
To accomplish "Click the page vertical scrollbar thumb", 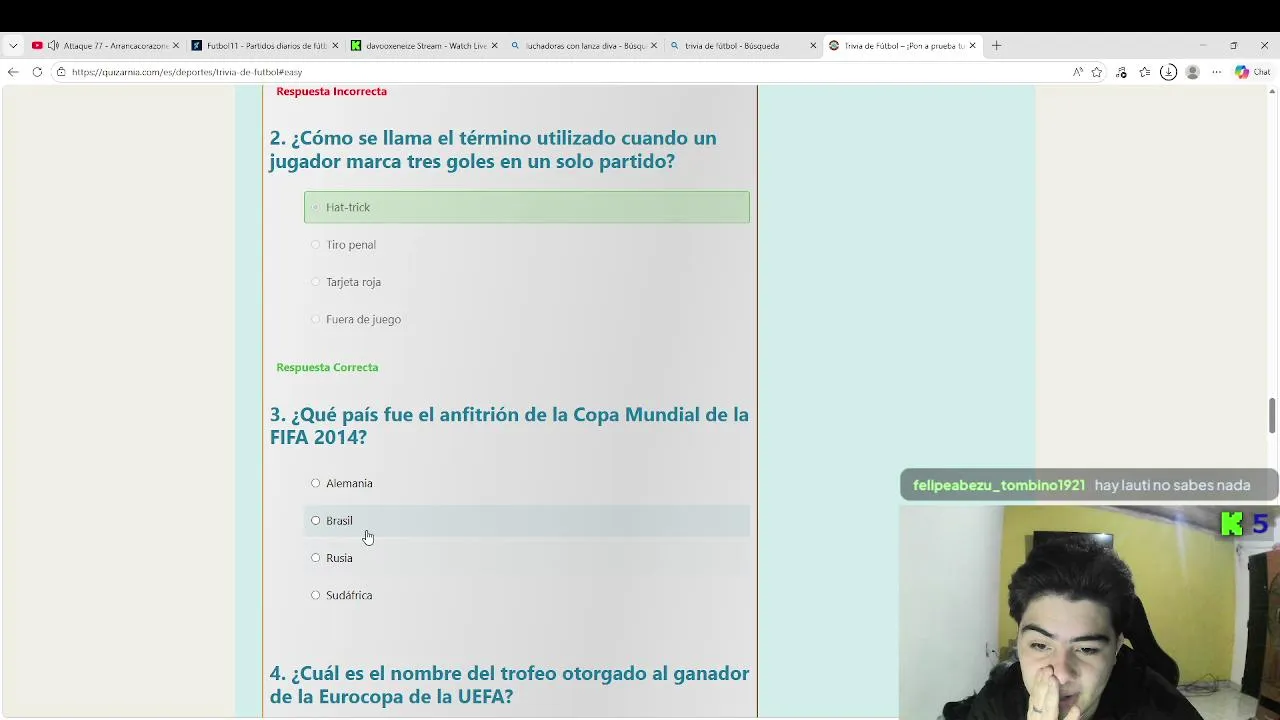I will (x=1272, y=416).
